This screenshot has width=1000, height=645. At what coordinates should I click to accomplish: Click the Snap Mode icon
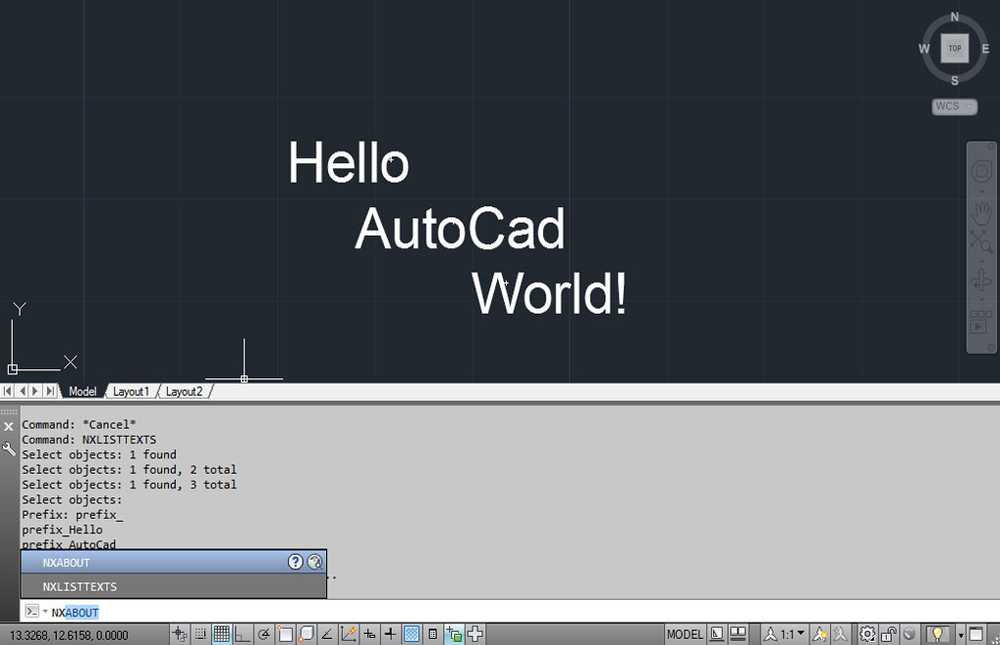tap(199, 633)
